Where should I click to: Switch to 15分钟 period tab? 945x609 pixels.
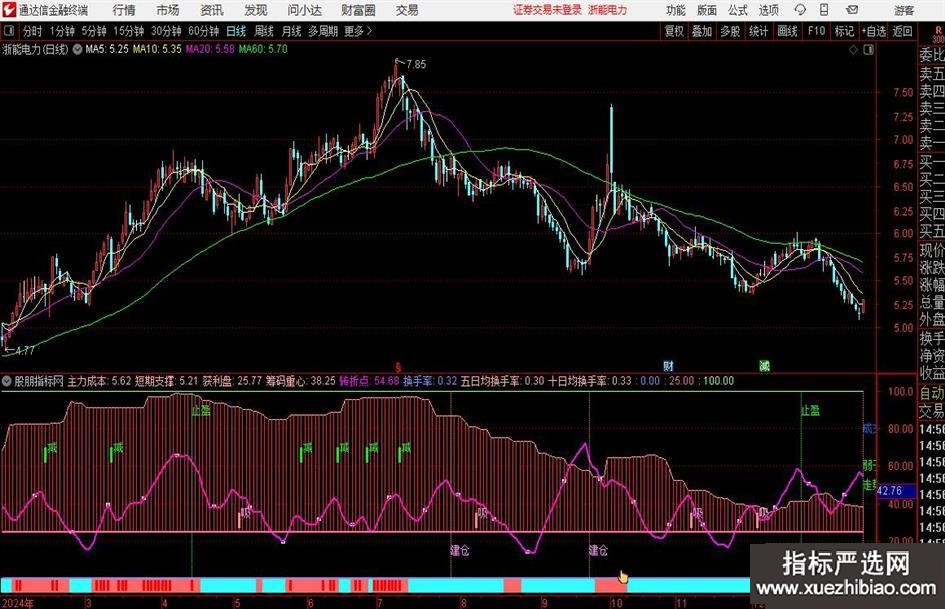(x=128, y=31)
